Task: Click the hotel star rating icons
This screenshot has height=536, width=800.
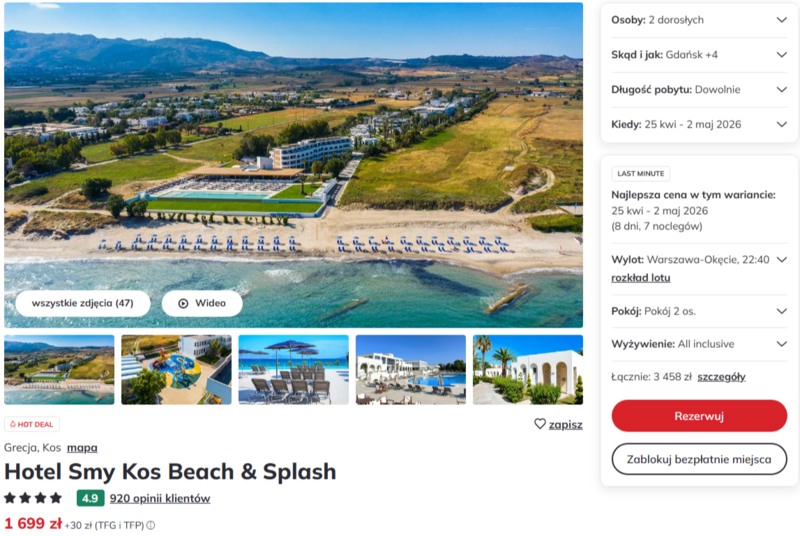Action: point(33,498)
